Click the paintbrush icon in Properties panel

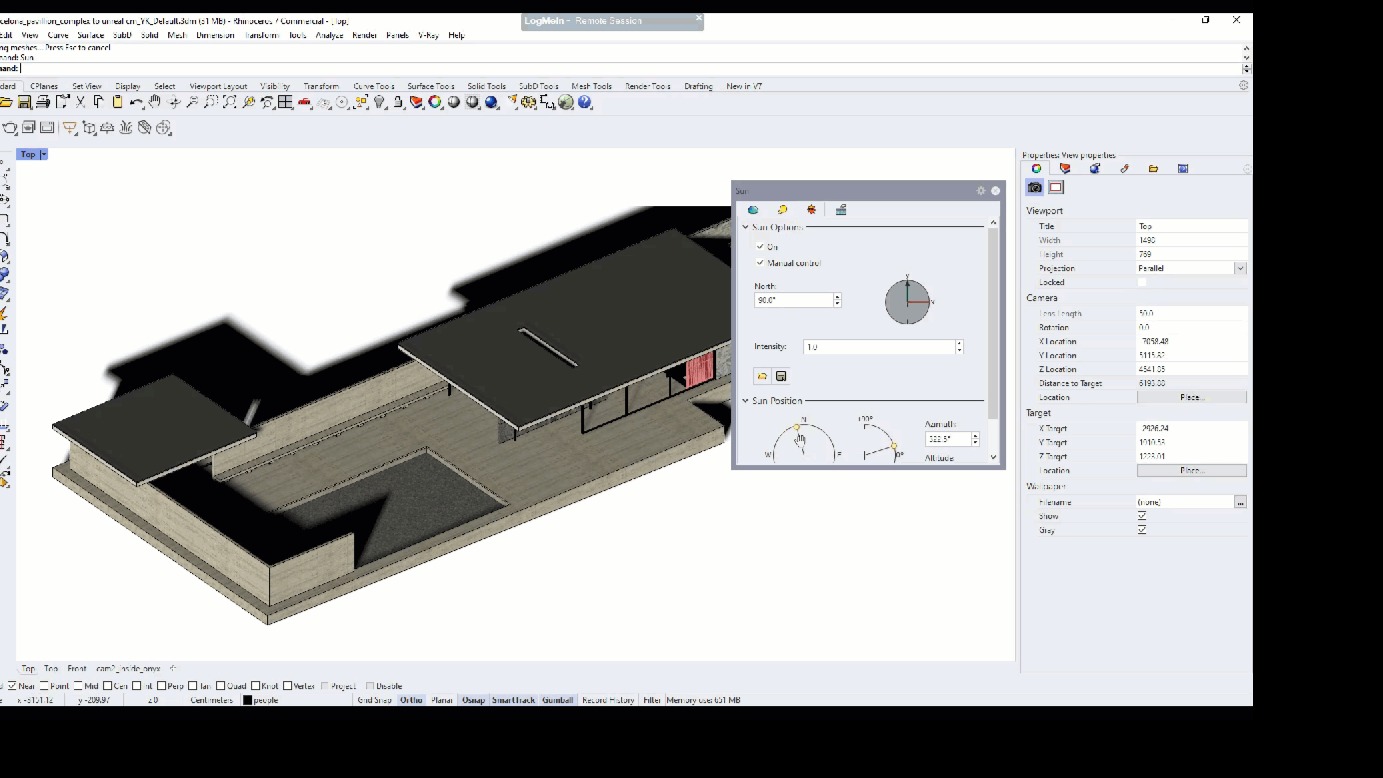tap(1124, 169)
